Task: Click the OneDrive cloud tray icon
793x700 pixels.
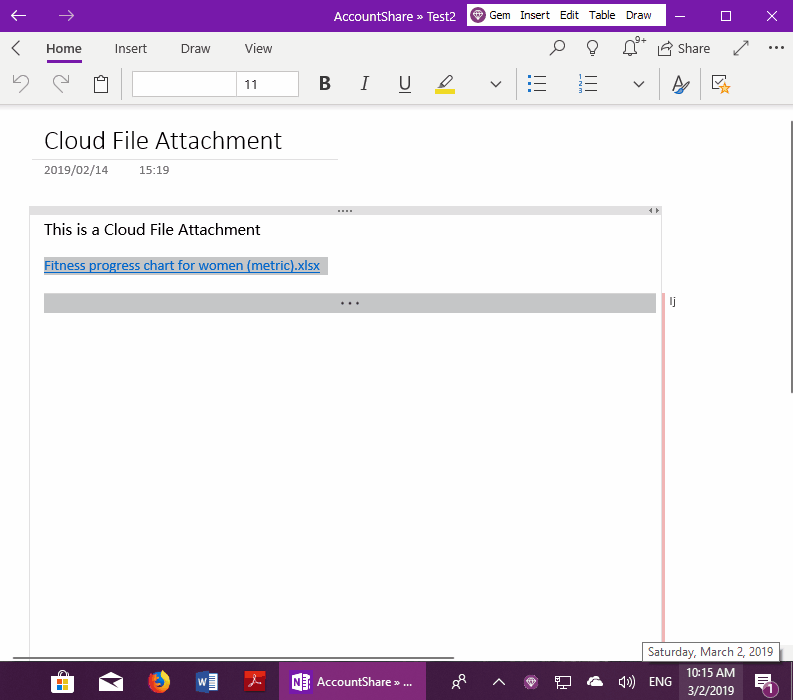Action: tap(595, 682)
